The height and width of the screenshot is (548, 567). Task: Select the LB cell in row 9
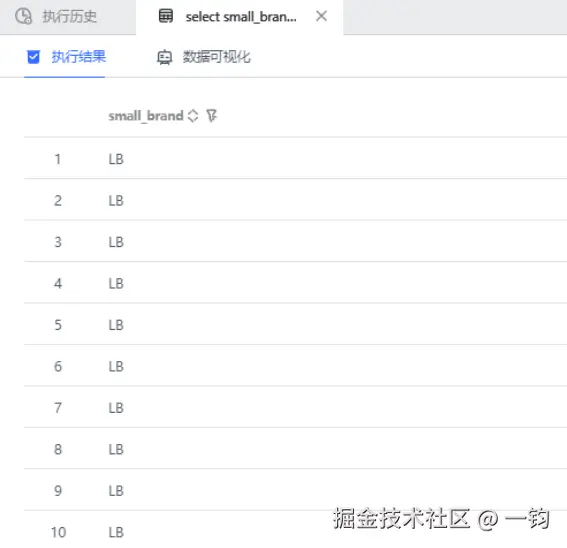116,491
